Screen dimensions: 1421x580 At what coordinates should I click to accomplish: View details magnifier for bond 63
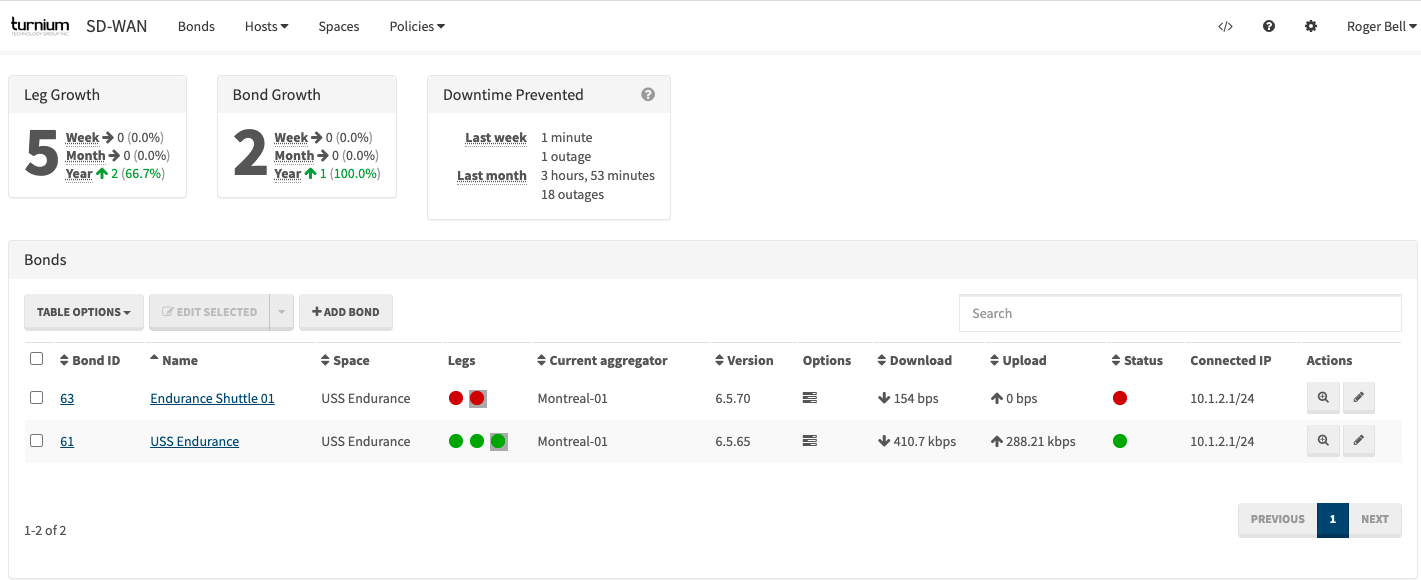pyautogui.click(x=1323, y=398)
